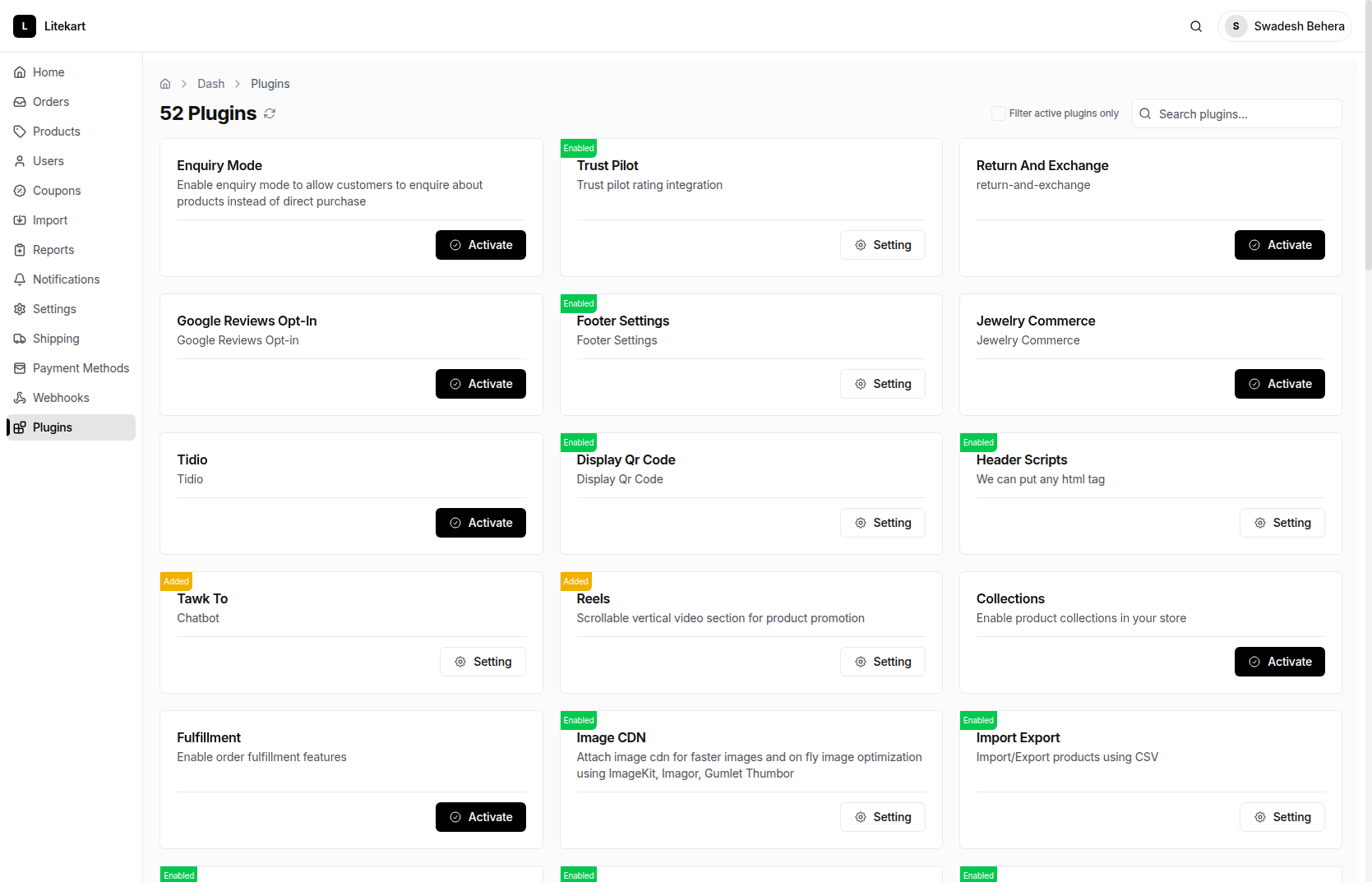Click Enabled badge on Header Scripts
The width and height of the screenshot is (1372, 882).
978,442
